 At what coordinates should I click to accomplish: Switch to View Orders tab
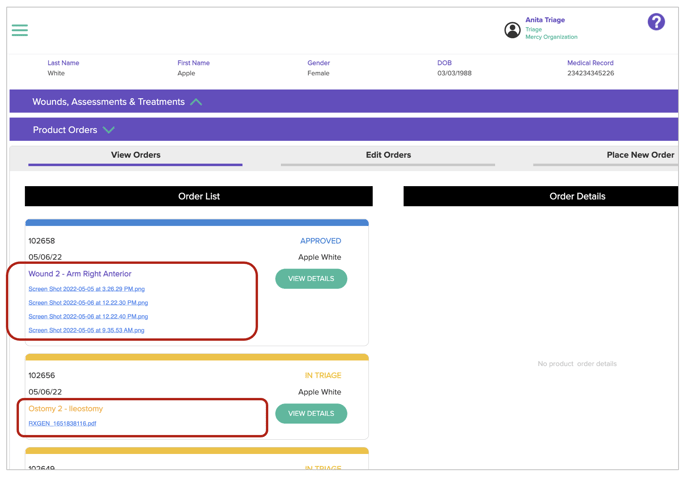click(135, 155)
